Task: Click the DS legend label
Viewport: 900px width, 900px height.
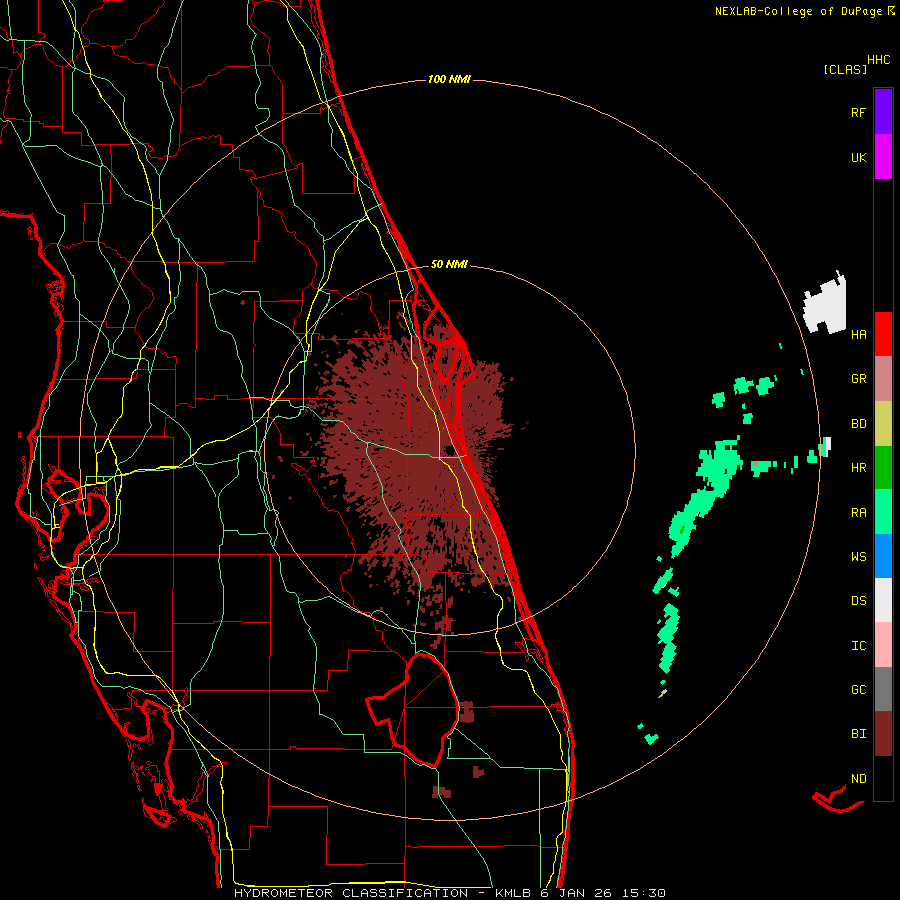Action: click(x=858, y=601)
